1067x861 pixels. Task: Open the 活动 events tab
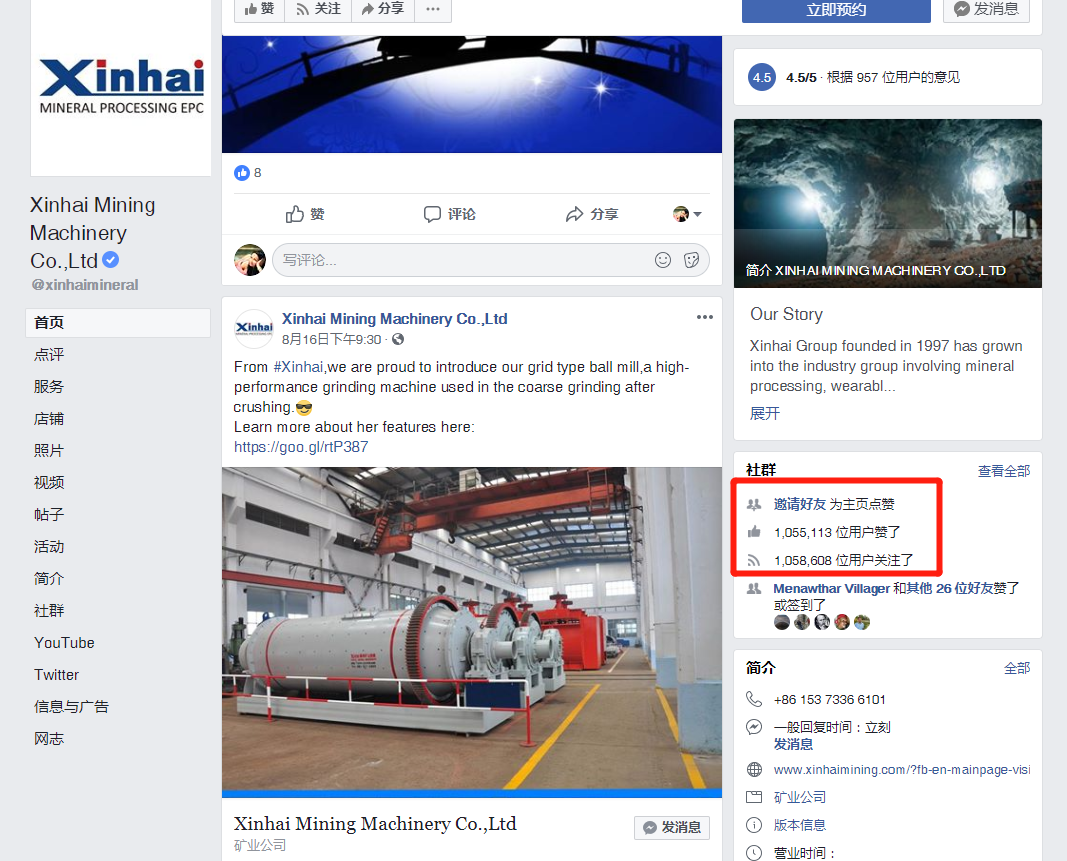tap(49, 547)
